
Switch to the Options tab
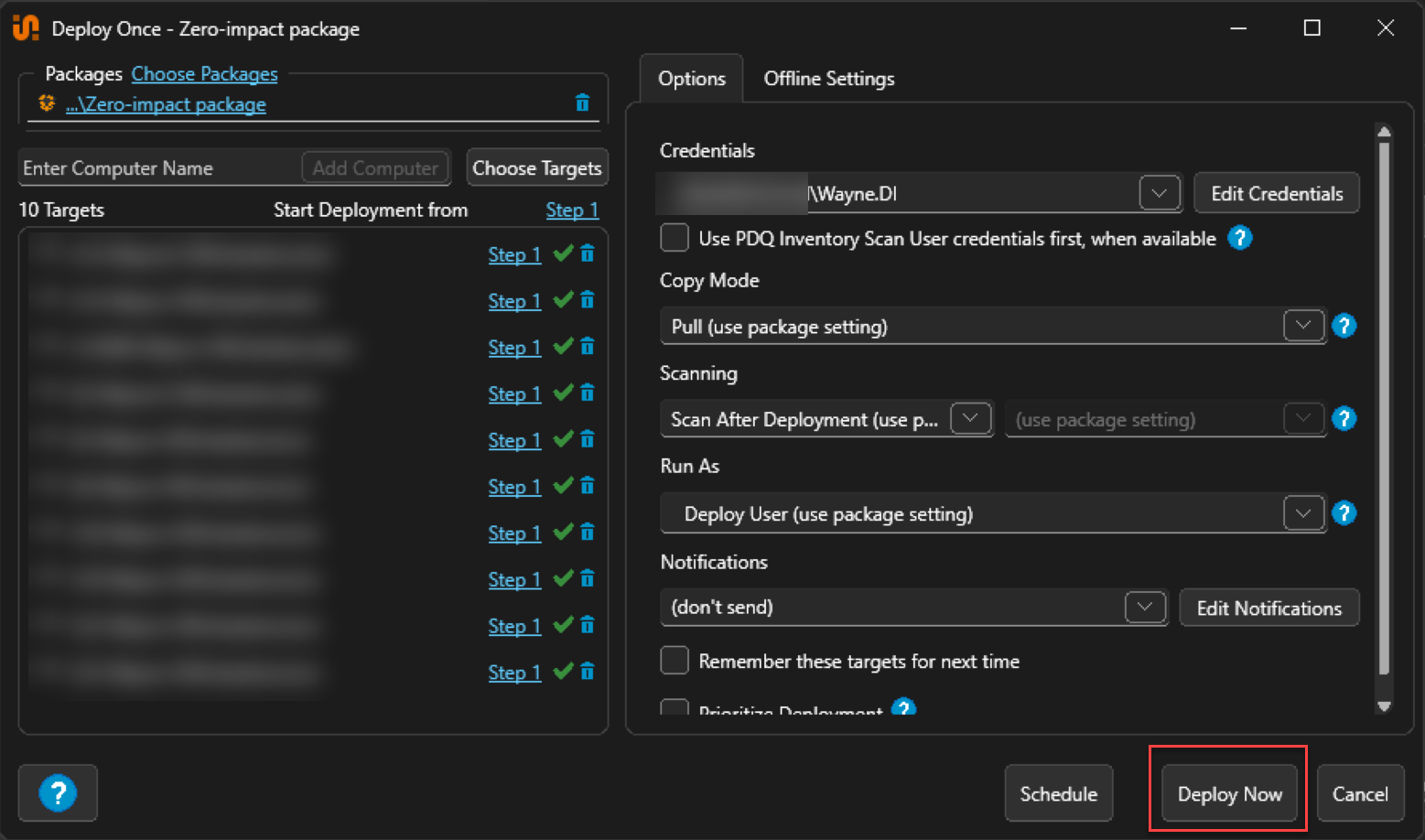[692, 79]
